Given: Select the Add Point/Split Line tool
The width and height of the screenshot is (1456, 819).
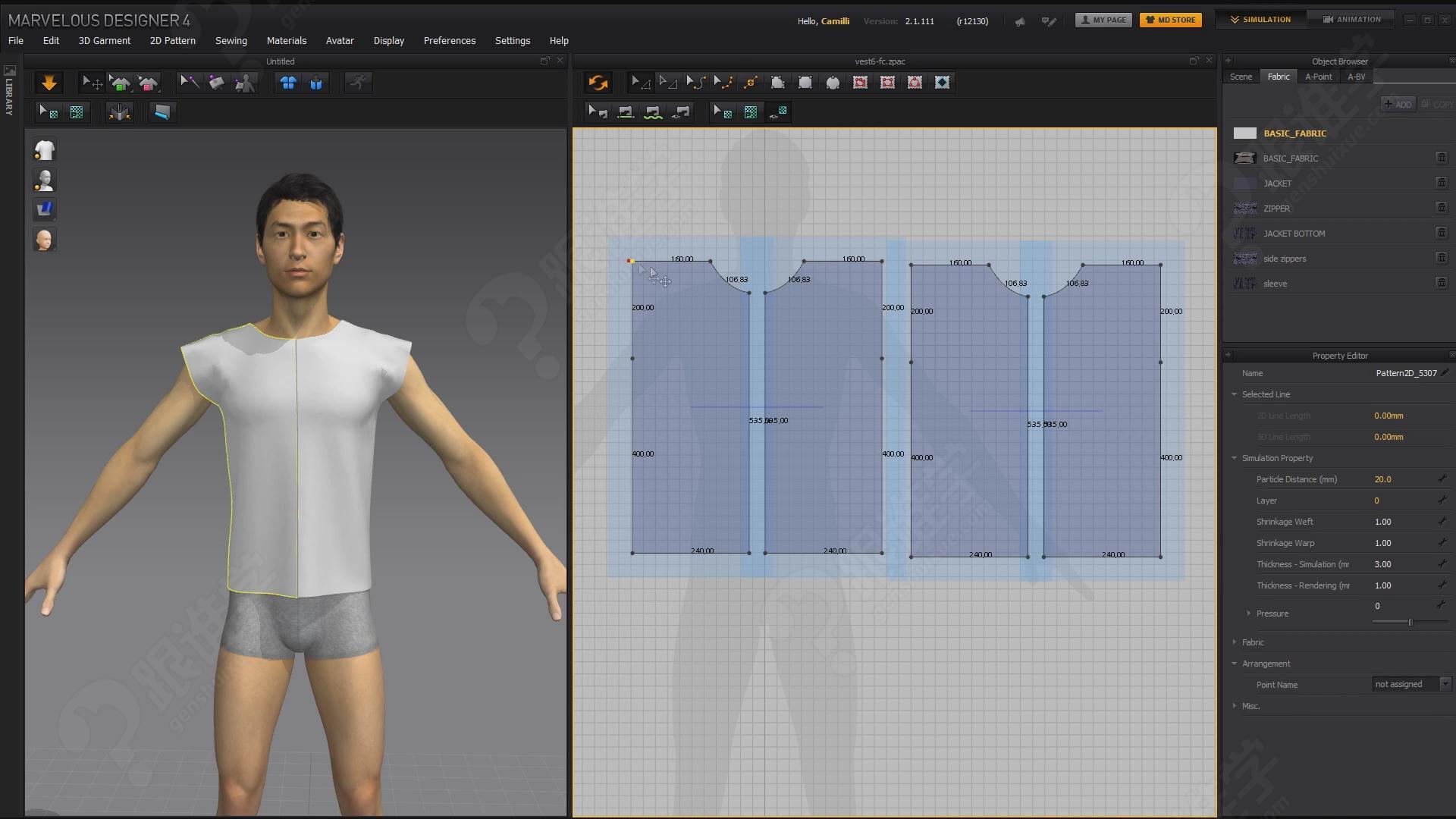Looking at the screenshot, I should pos(751,83).
